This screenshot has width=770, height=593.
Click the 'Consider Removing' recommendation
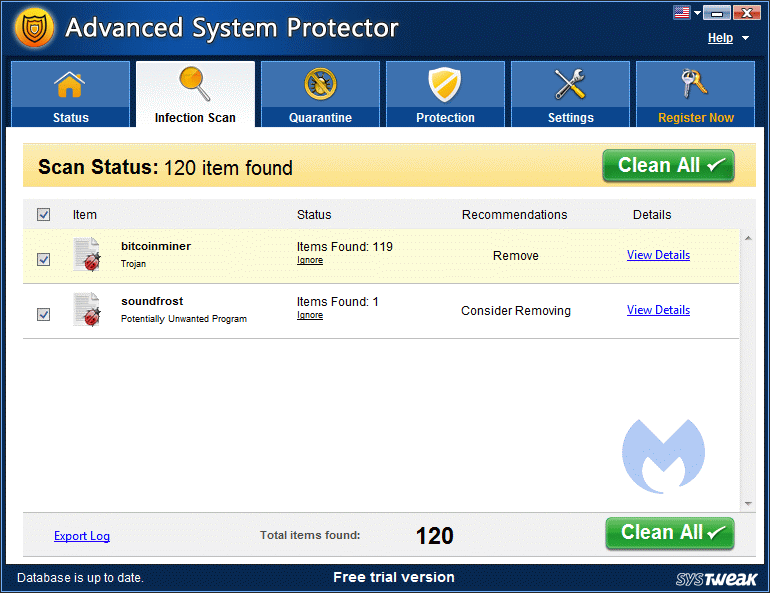point(516,311)
